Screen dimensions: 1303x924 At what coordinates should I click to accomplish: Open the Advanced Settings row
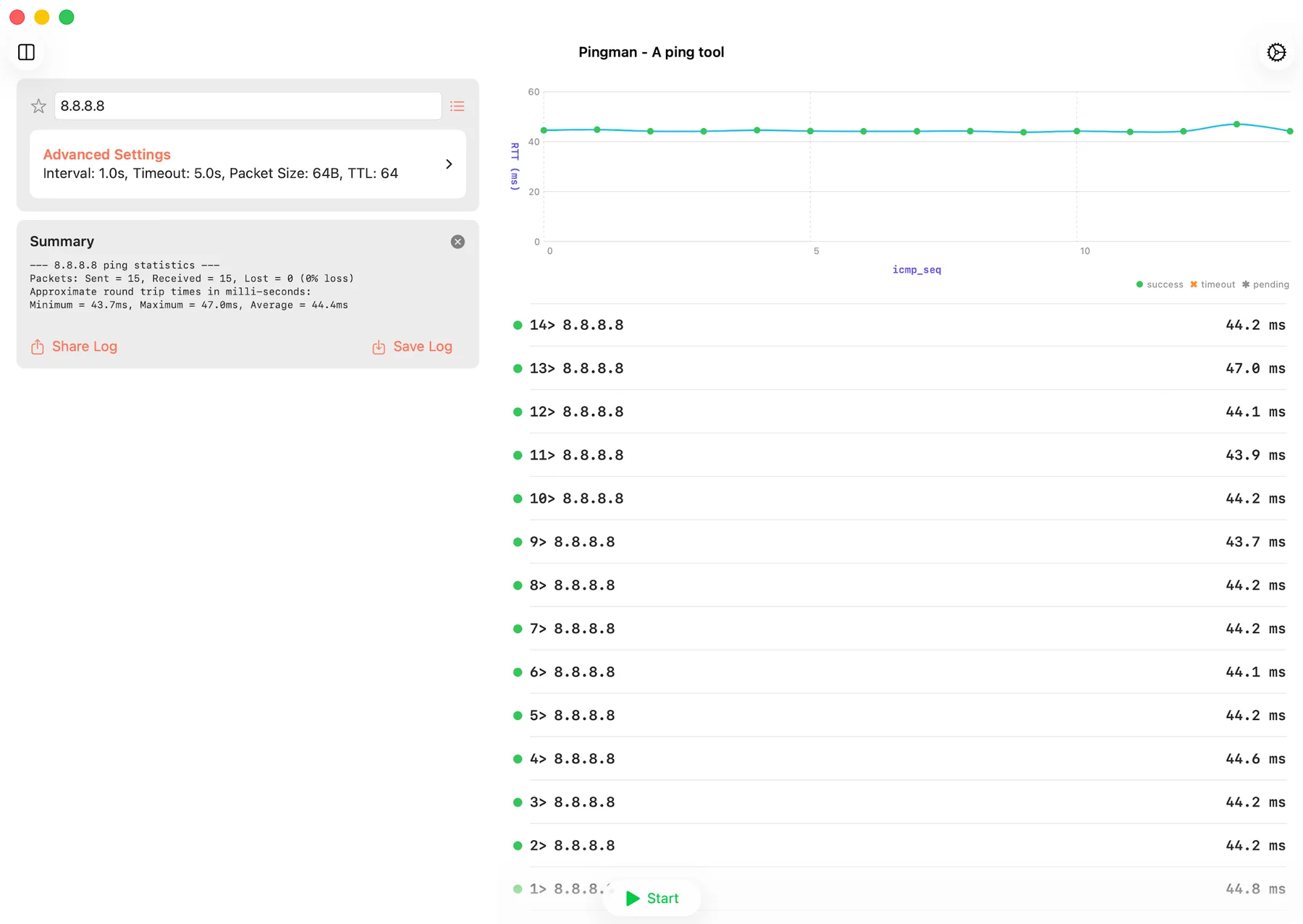(x=248, y=164)
